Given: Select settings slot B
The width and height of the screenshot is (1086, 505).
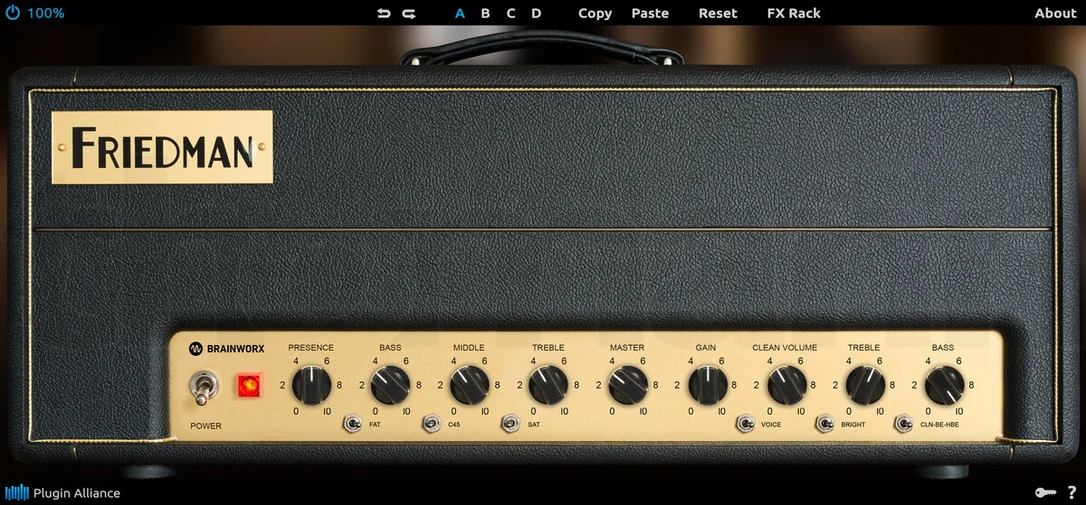Looking at the screenshot, I should (x=485, y=13).
